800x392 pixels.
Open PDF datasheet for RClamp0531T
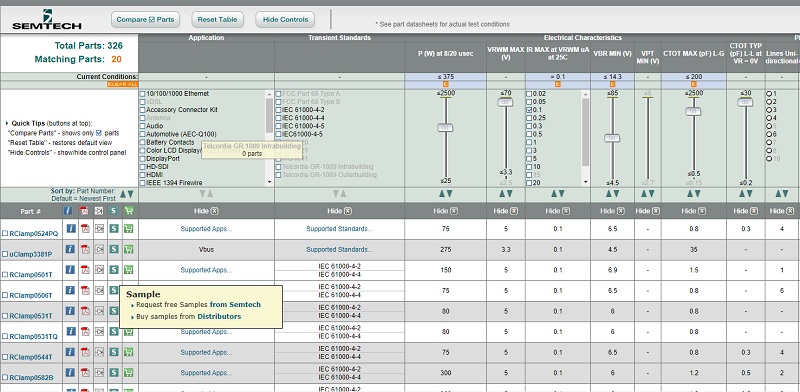(x=85, y=311)
